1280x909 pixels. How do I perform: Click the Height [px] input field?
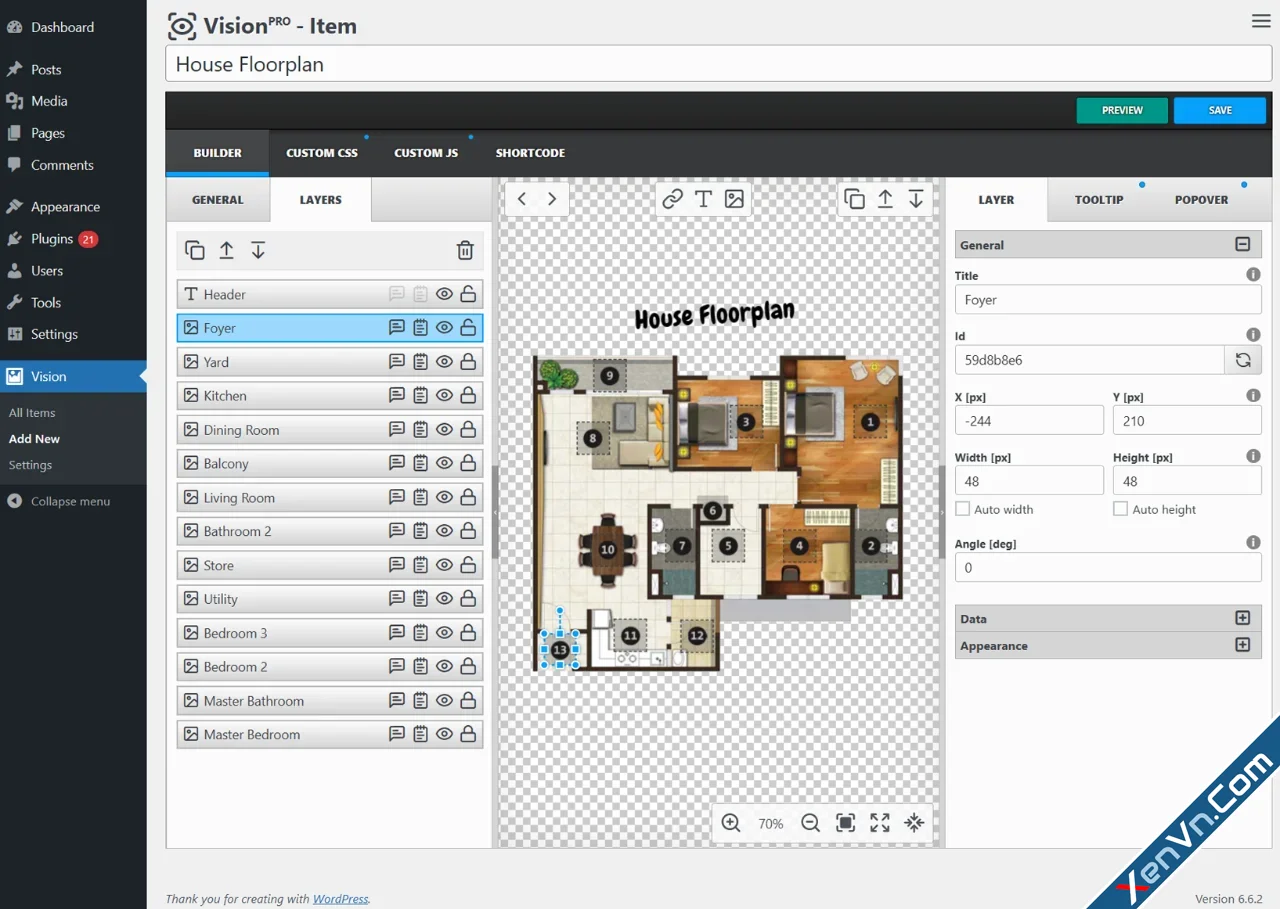1187,481
